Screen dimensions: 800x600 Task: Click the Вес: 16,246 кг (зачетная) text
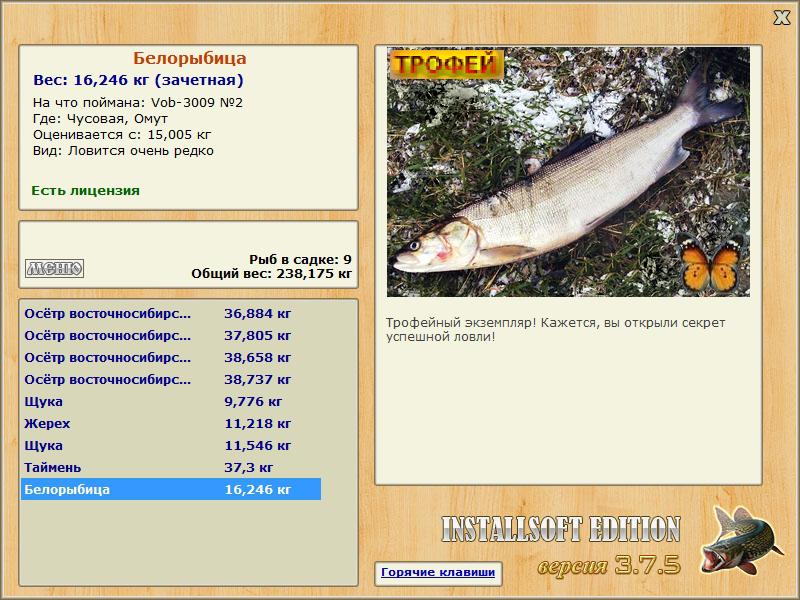tap(138, 80)
